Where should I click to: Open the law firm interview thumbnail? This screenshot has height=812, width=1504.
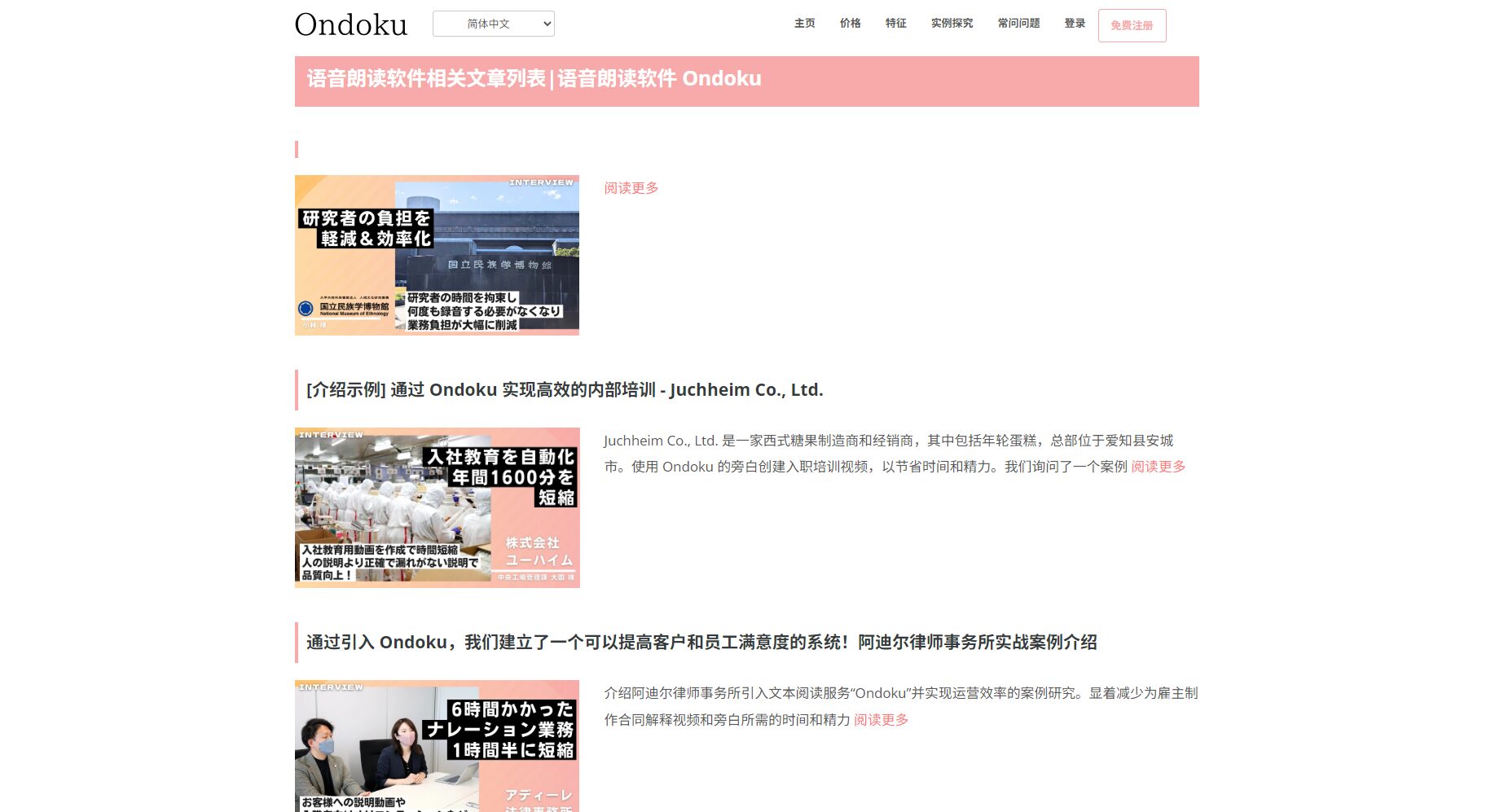tap(437, 745)
